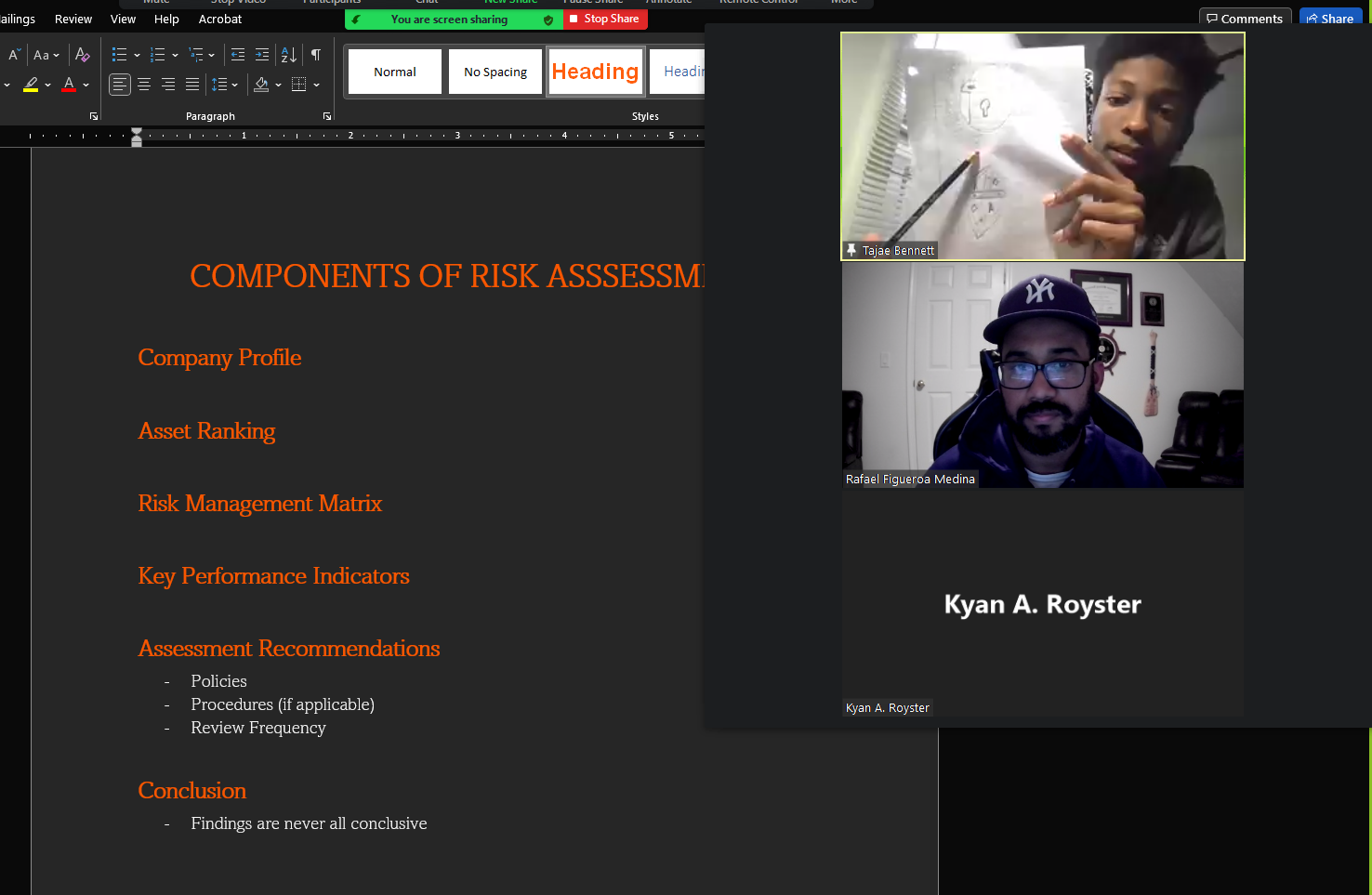This screenshot has height=895, width=1372.
Task: Expand the Line Spacing dropdown arrow
Action: coord(235,86)
